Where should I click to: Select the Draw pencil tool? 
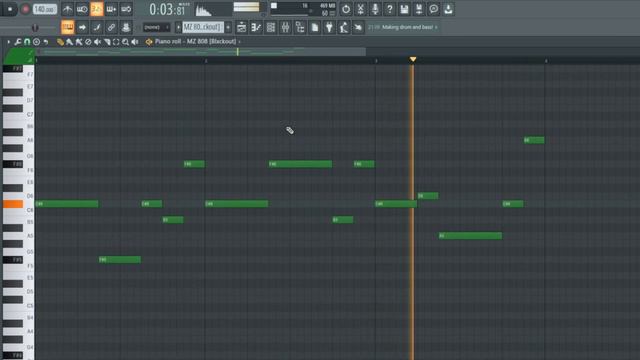tap(60, 42)
